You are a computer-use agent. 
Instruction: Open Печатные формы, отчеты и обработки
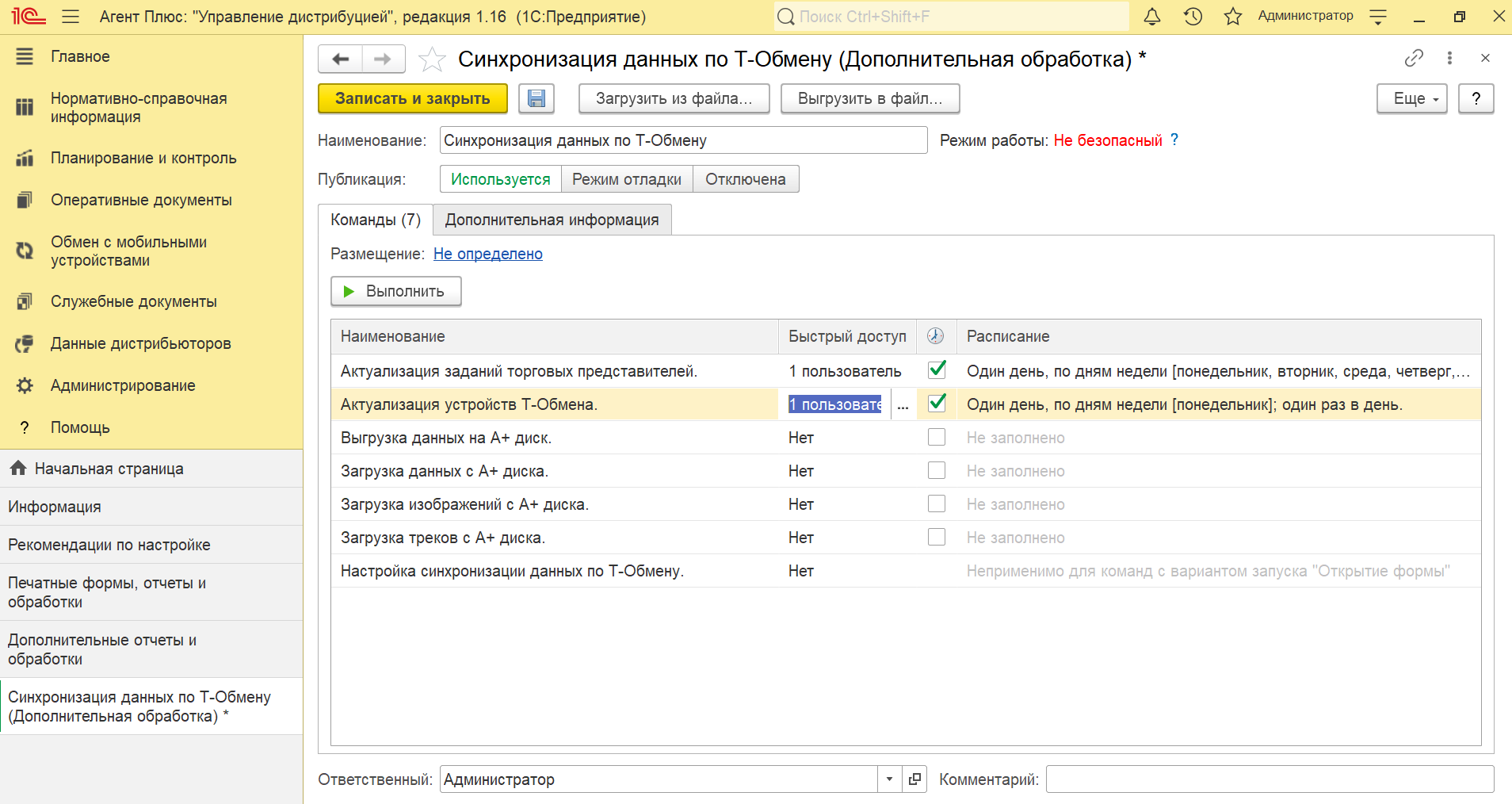tap(151, 592)
